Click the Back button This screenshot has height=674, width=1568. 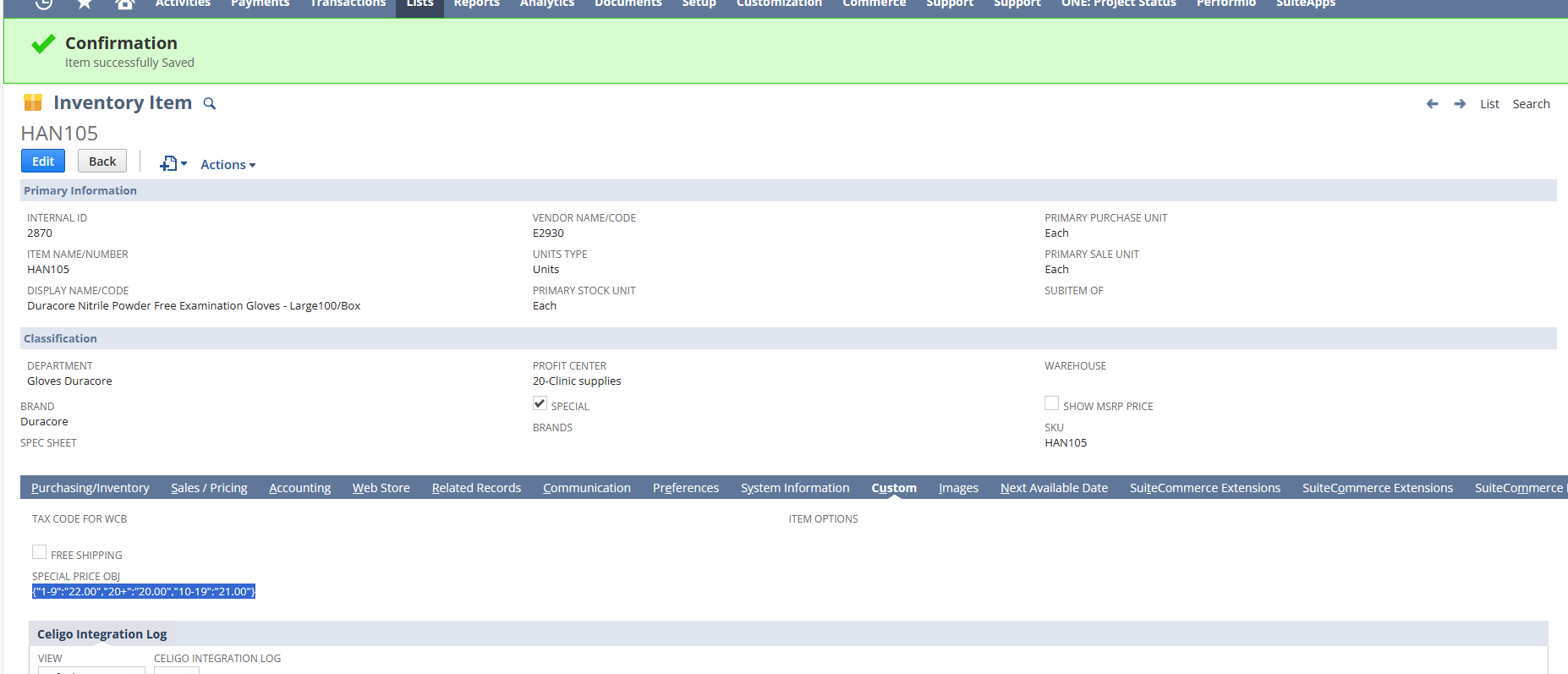coord(102,161)
